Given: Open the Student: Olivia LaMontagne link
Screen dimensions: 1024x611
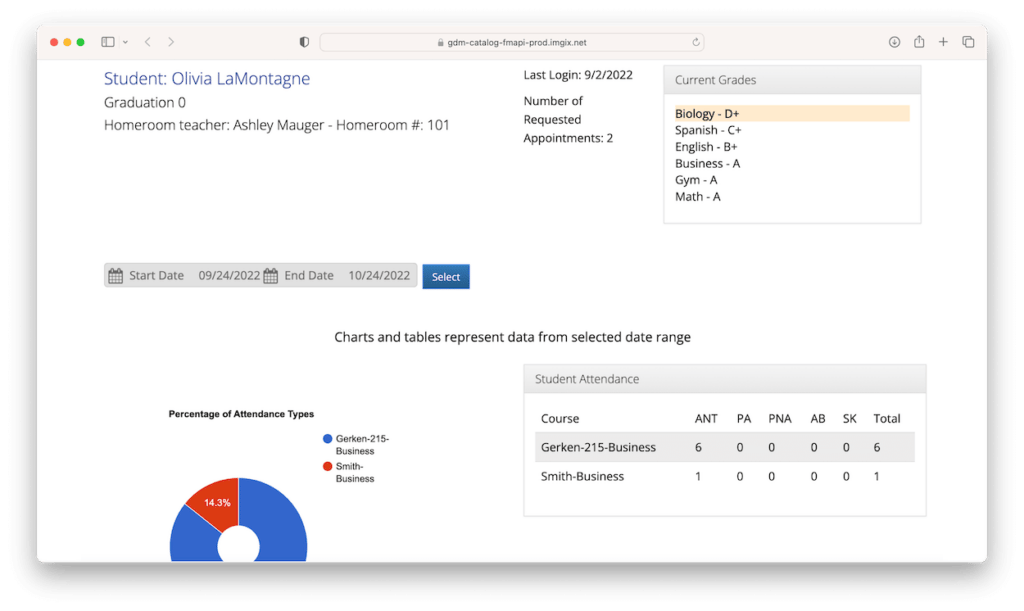Looking at the screenshot, I should pyautogui.click(x=207, y=78).
